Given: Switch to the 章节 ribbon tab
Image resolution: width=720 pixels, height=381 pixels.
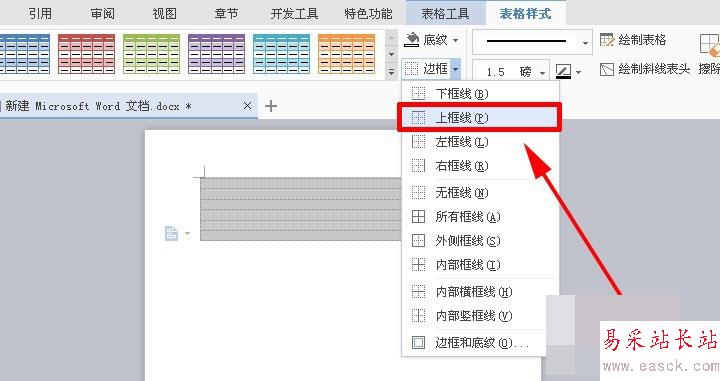Looking at the screenshot, I should pos(226,14).
